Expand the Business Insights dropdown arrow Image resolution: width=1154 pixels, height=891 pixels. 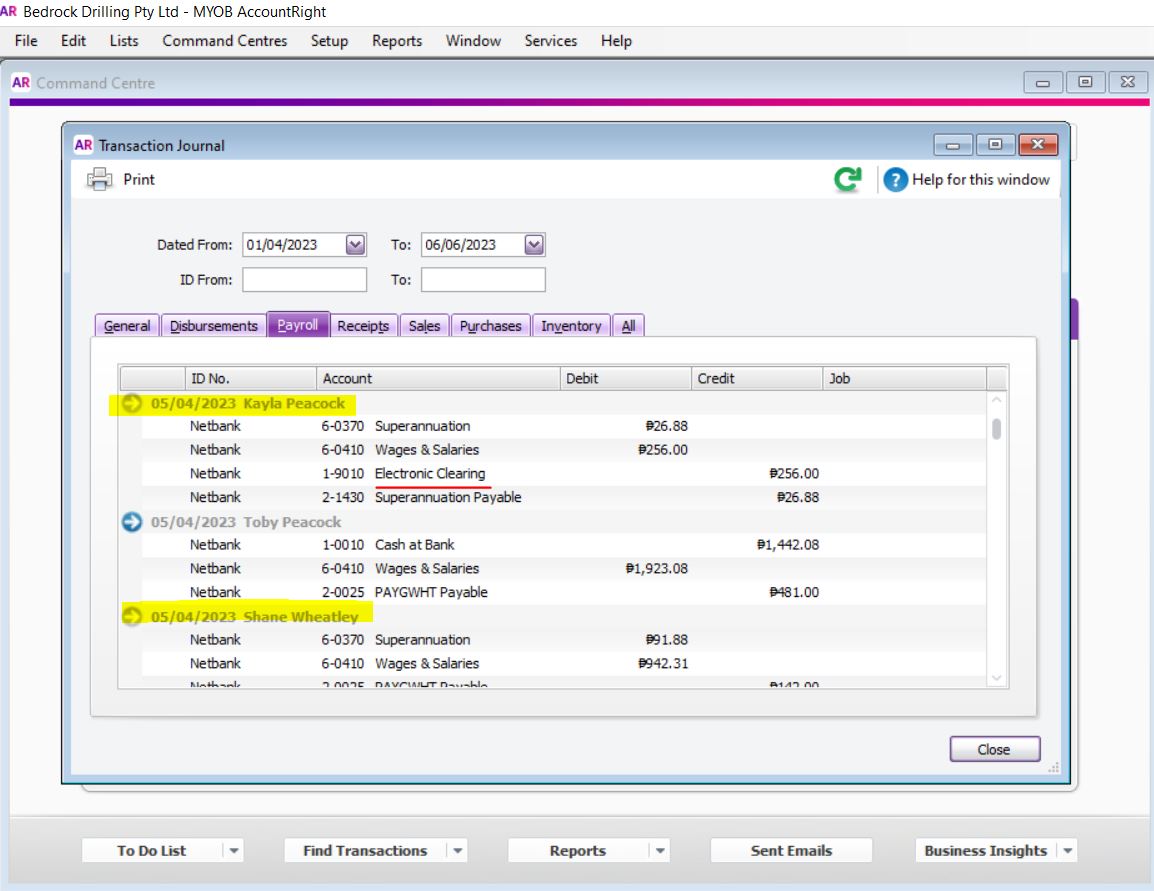(x=1067, y=851)
